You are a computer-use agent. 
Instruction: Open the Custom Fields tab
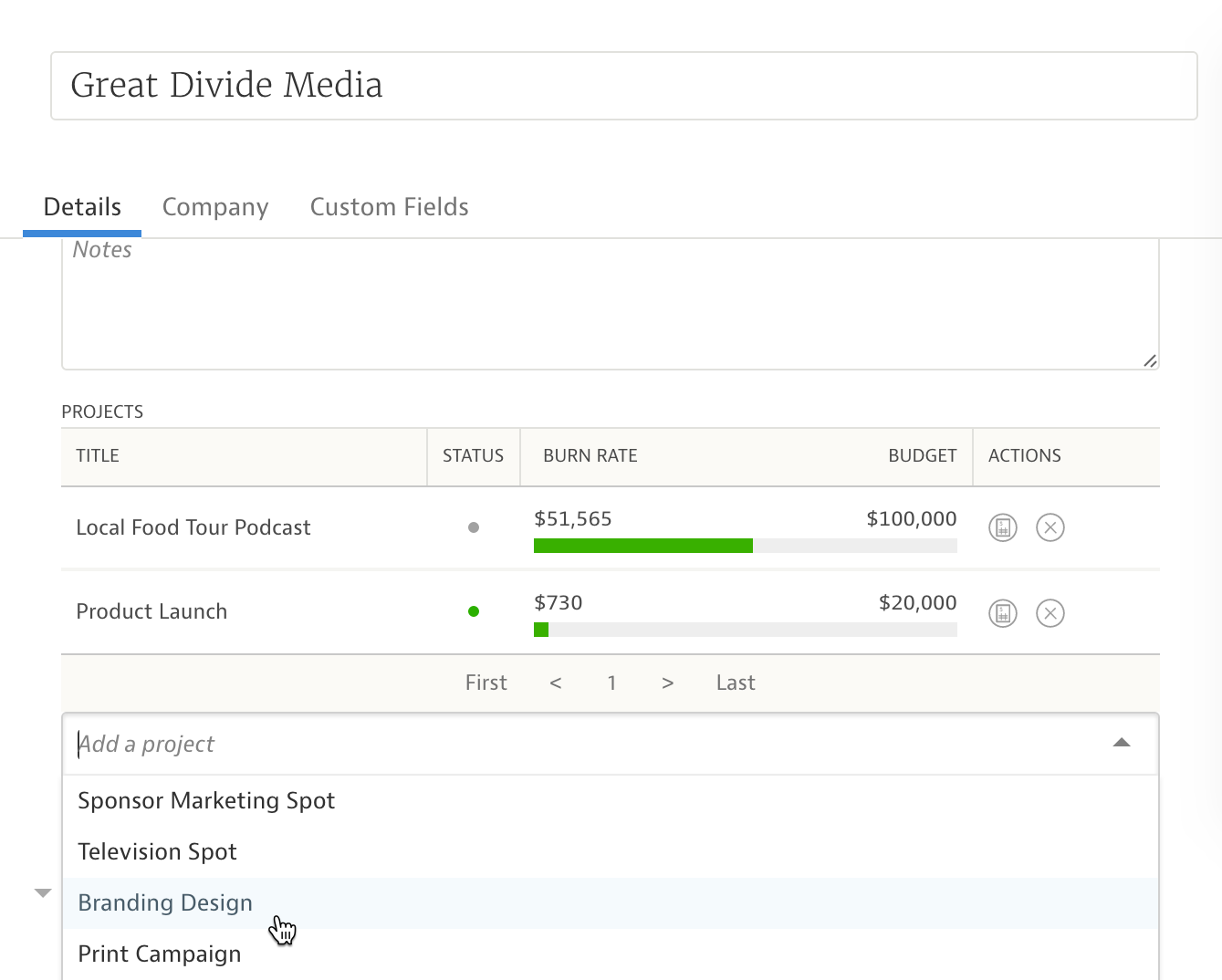[389, 207]
